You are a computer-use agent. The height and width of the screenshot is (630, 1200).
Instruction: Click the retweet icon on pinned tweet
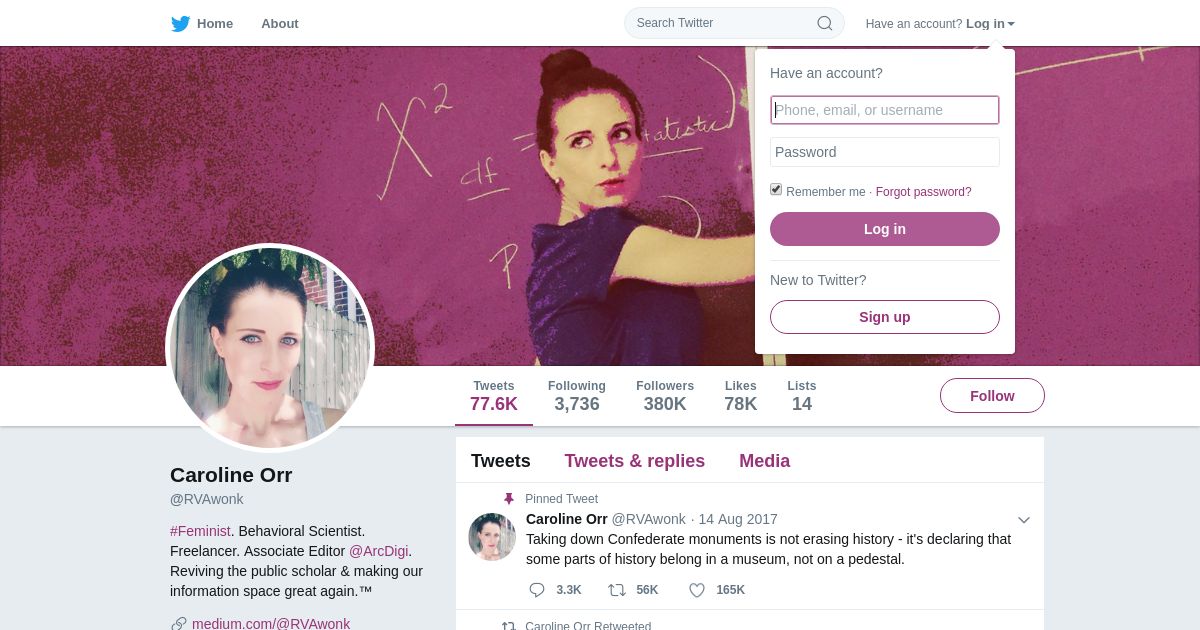click(617, 590)
